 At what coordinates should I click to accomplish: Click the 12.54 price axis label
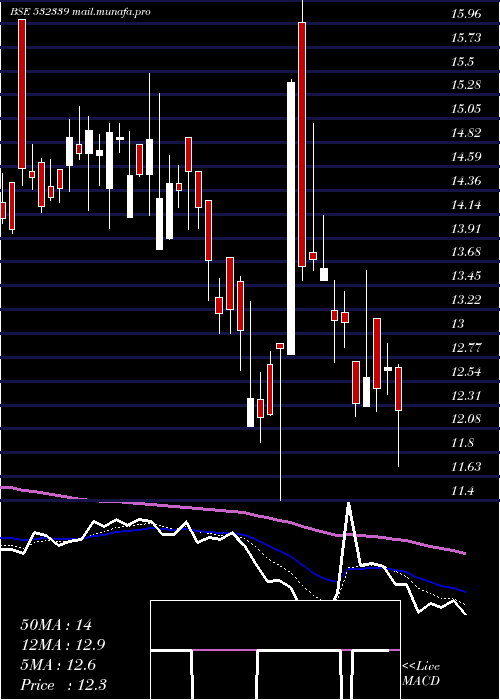[x=466, y=371]
